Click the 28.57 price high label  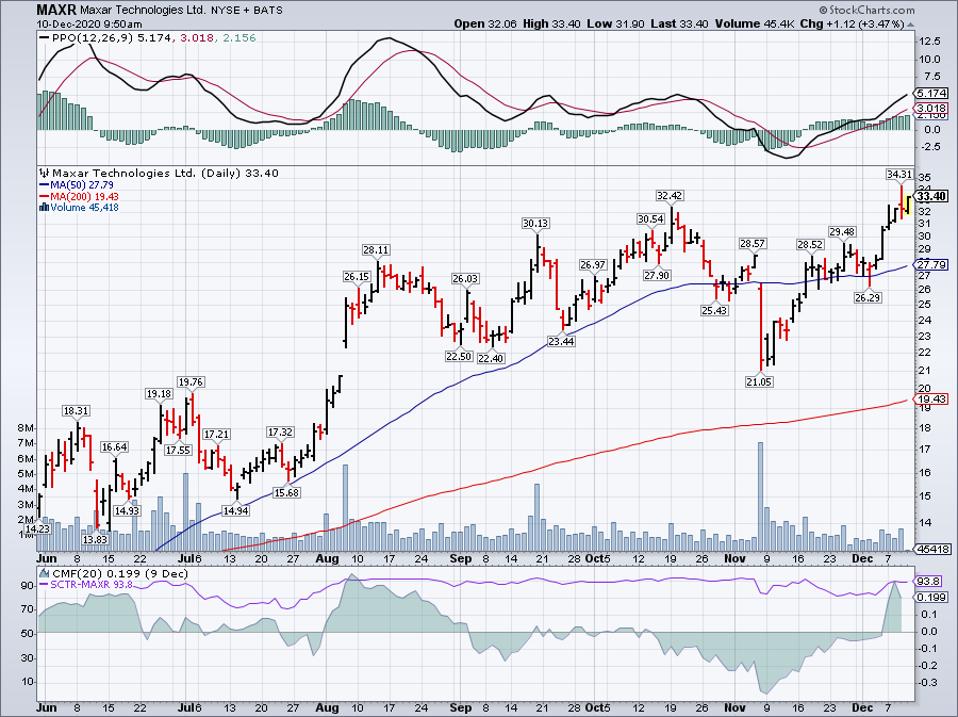coord(752,243)
